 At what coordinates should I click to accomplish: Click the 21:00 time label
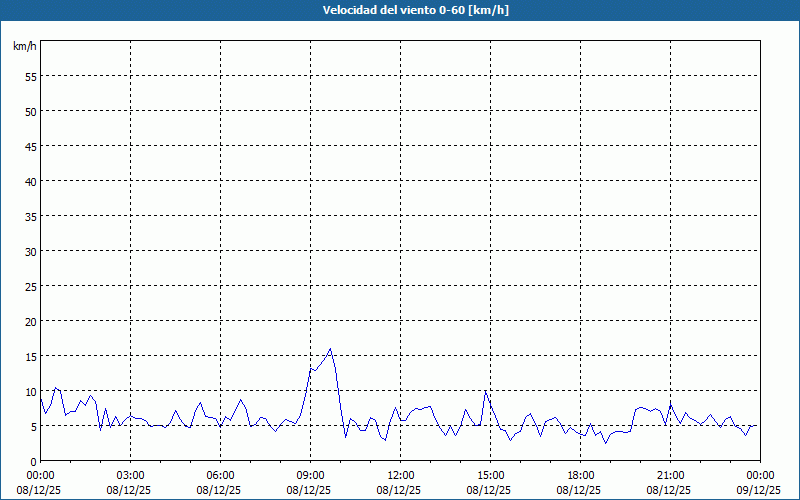tap(670, 475)
